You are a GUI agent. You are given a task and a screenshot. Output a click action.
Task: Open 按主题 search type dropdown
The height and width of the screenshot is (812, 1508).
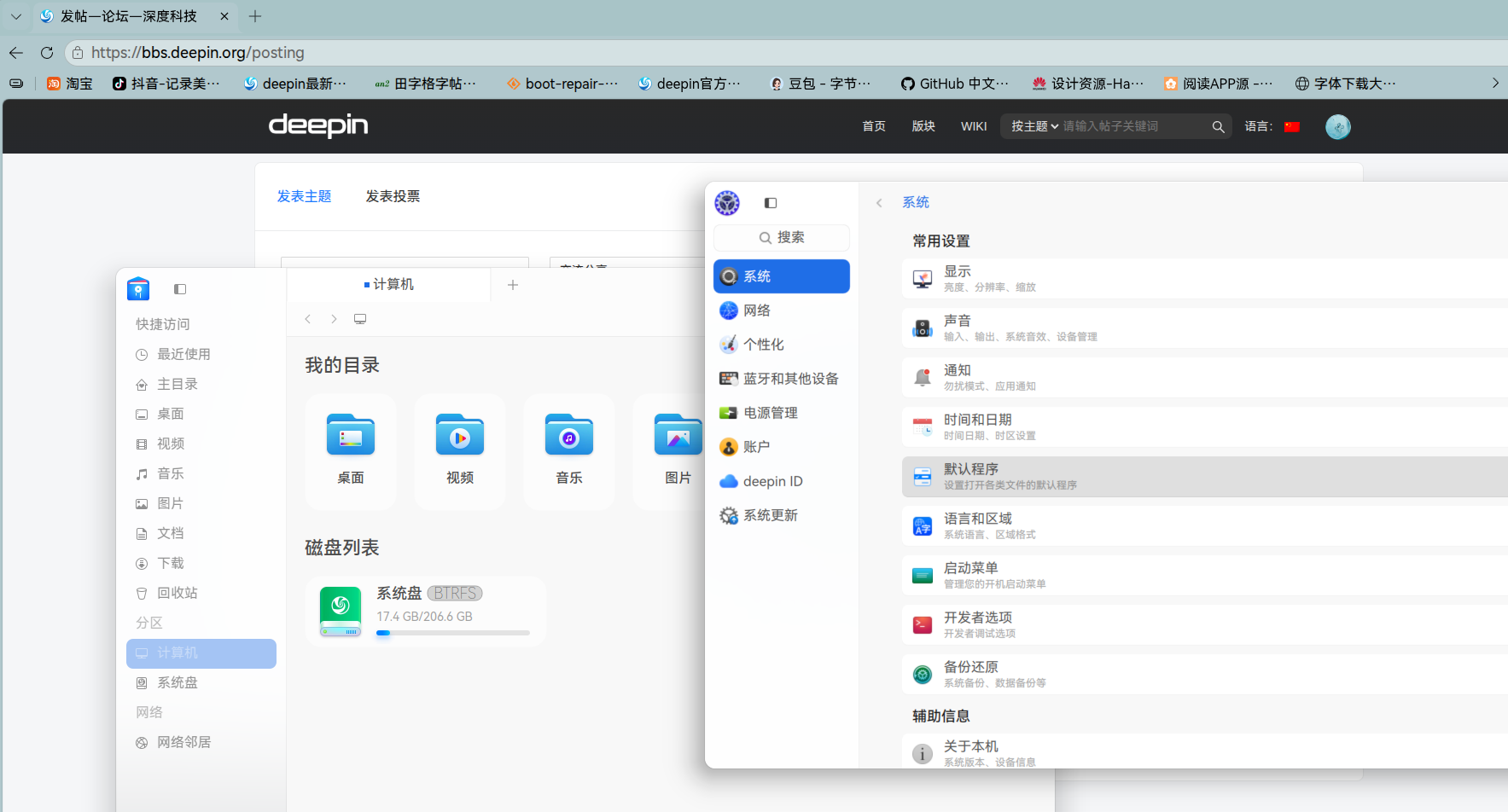[x=1034, y=126]
